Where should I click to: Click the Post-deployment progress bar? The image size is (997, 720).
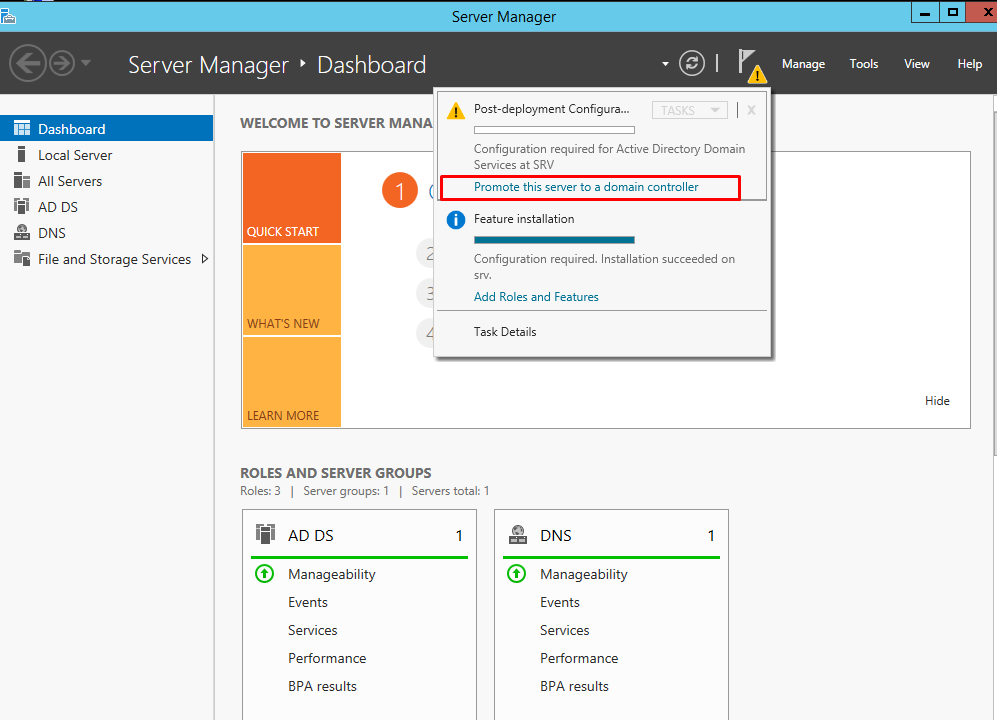point(554,130)
